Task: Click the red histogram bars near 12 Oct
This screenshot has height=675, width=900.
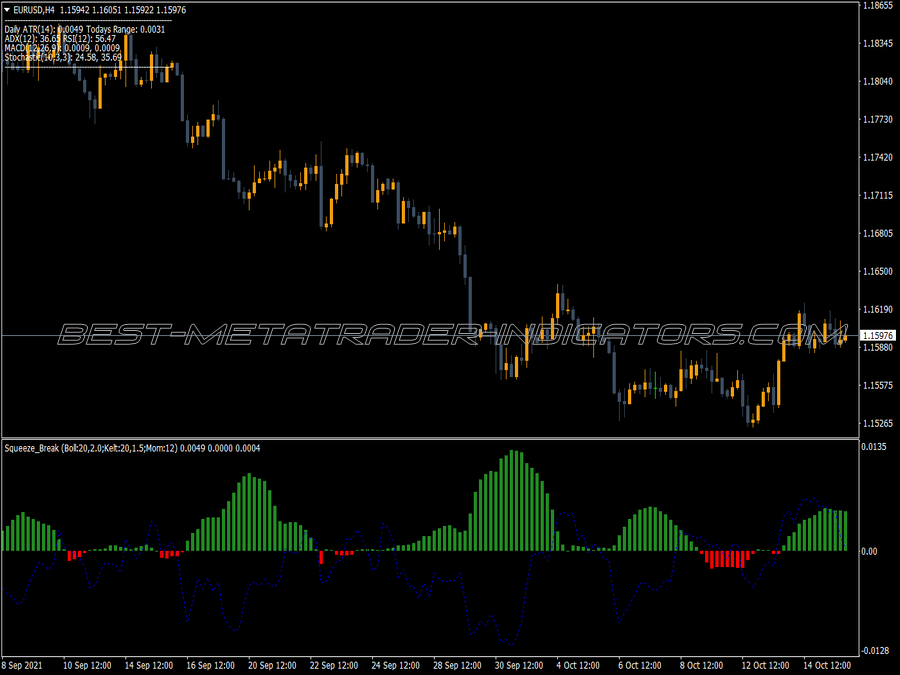Action: coord(726,559)
